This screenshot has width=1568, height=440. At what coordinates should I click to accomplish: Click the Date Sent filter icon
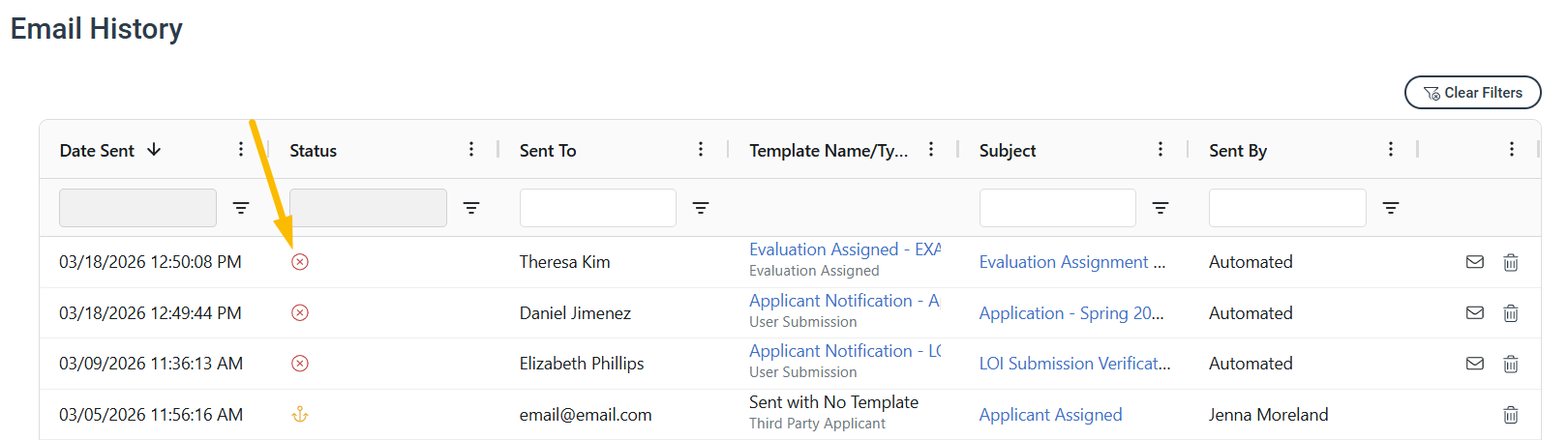pos(241,208)
